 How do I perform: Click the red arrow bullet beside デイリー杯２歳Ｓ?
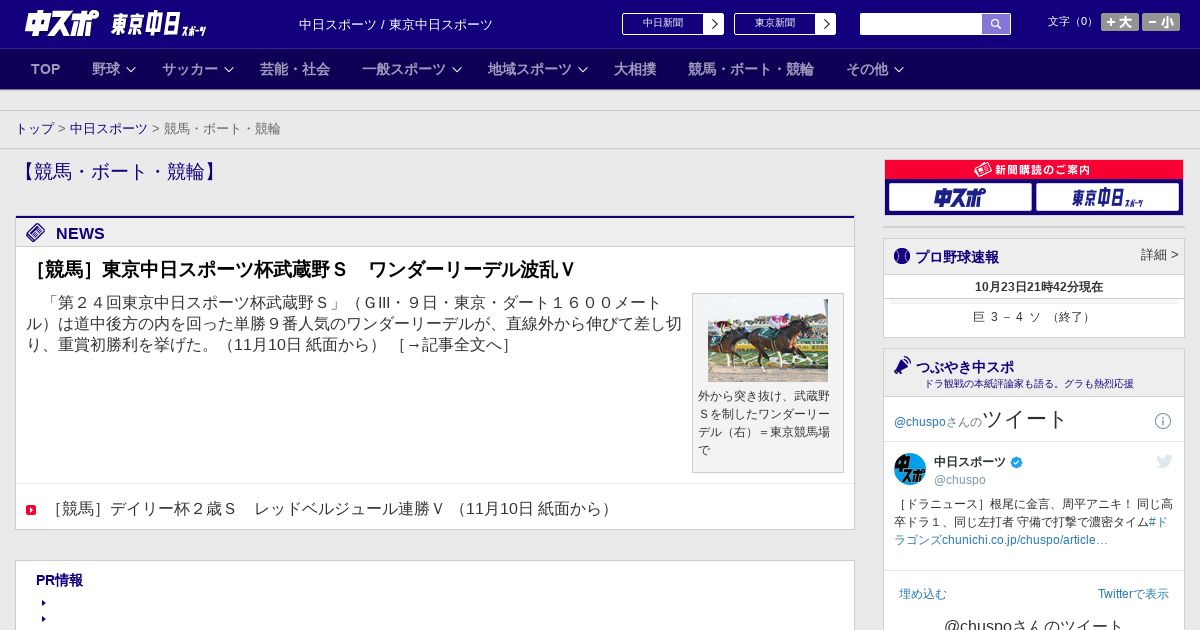(x=31, y=510)
